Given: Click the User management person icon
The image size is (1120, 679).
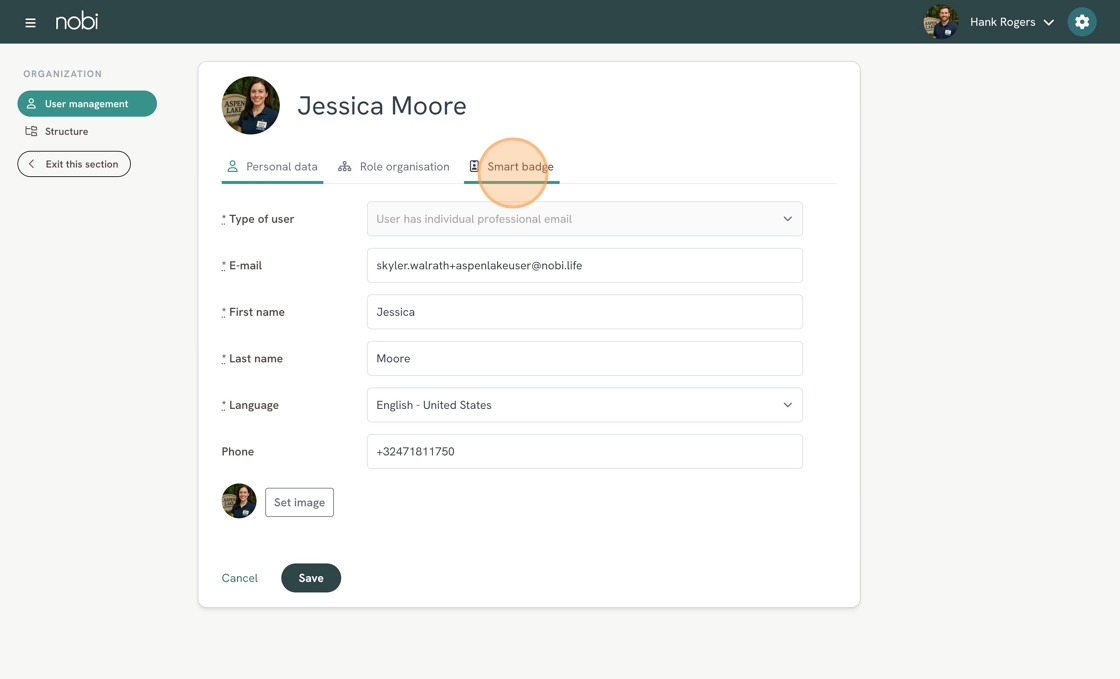Looking at the screenshot, I should pos(31,104).
